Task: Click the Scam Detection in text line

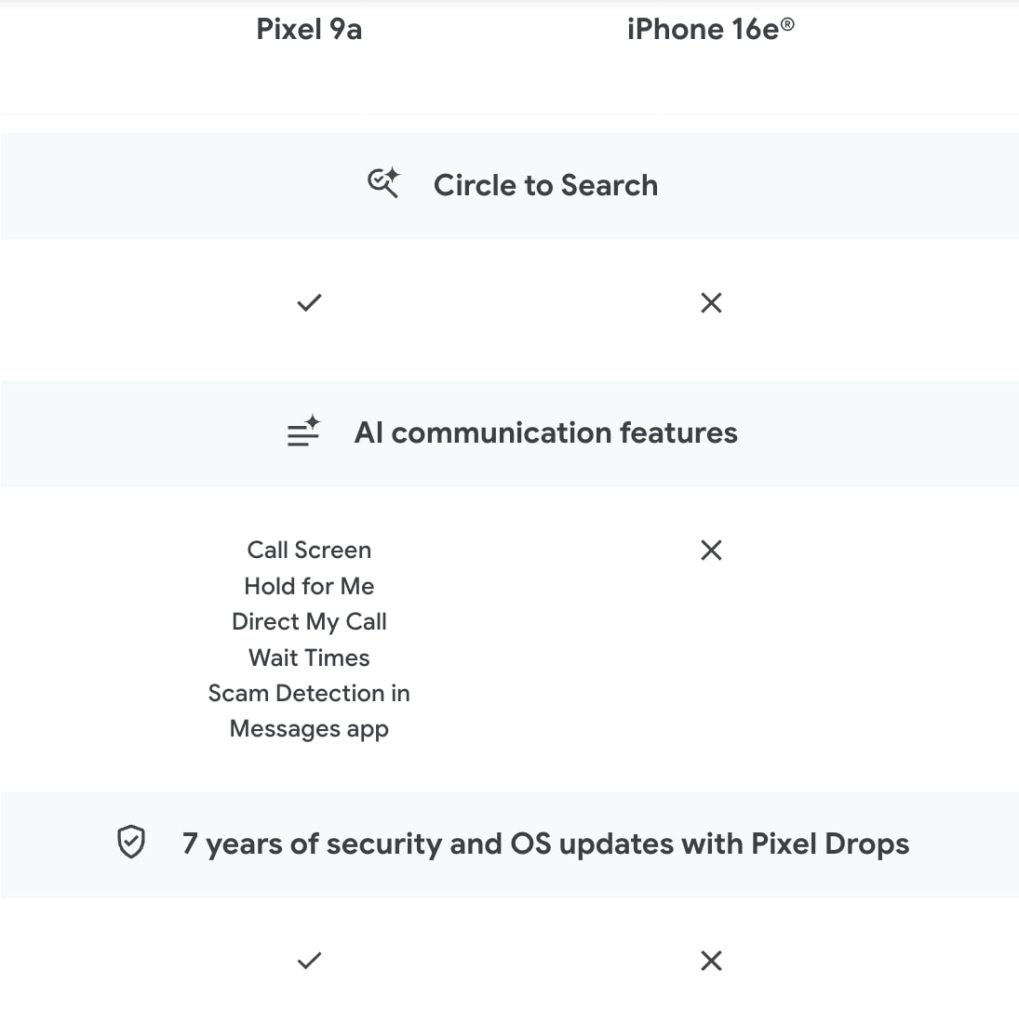Action: click(309, 693)
